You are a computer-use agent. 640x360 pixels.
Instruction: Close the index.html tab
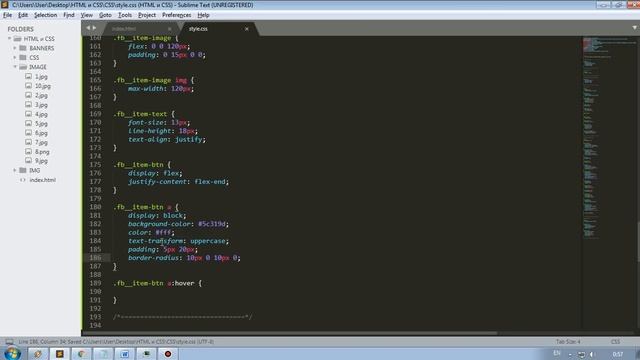(169, 29)
